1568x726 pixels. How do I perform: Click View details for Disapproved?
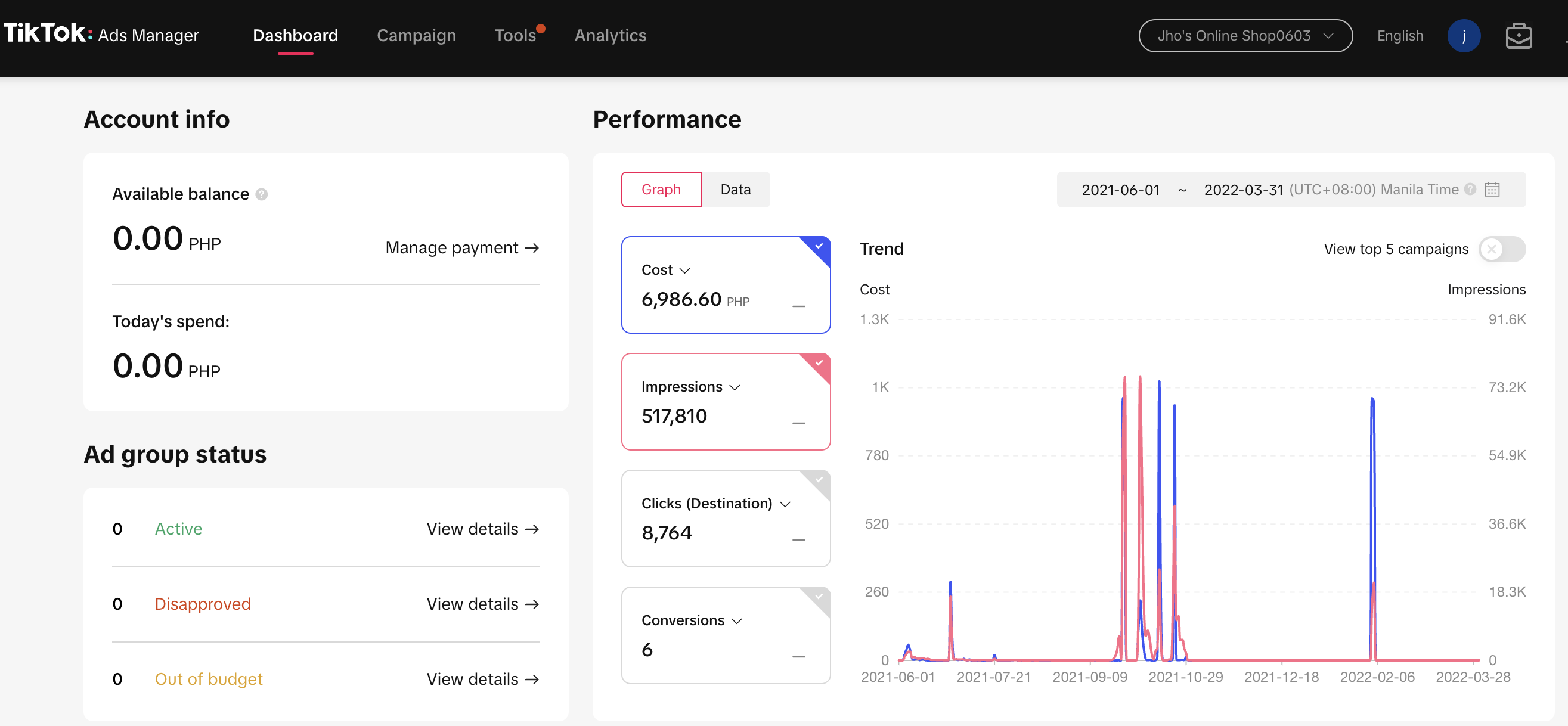pos(482,604)
